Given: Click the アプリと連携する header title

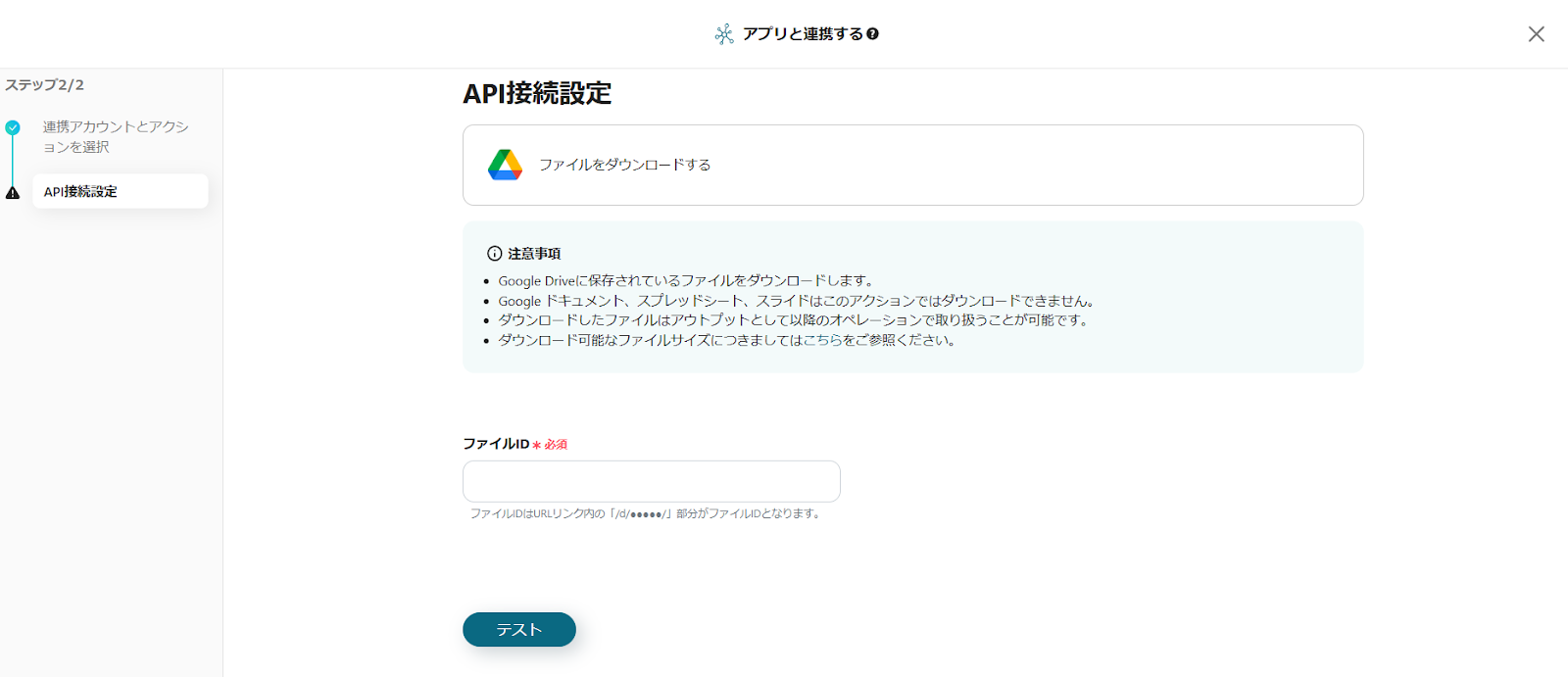Looking at the screenshot, I should point(802,34).
